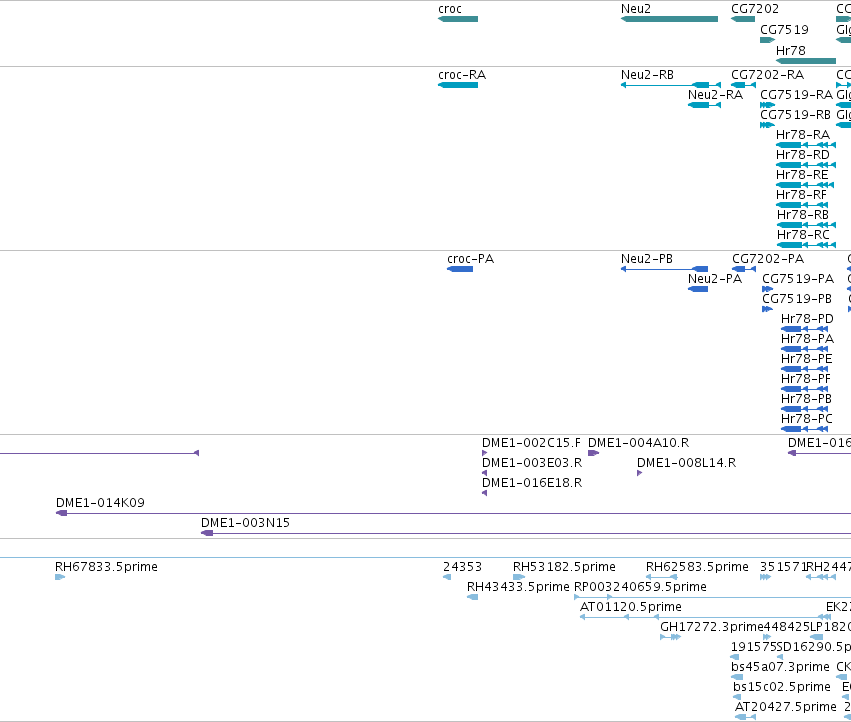Click the Hr78-RE transcript

coord(805,185)
